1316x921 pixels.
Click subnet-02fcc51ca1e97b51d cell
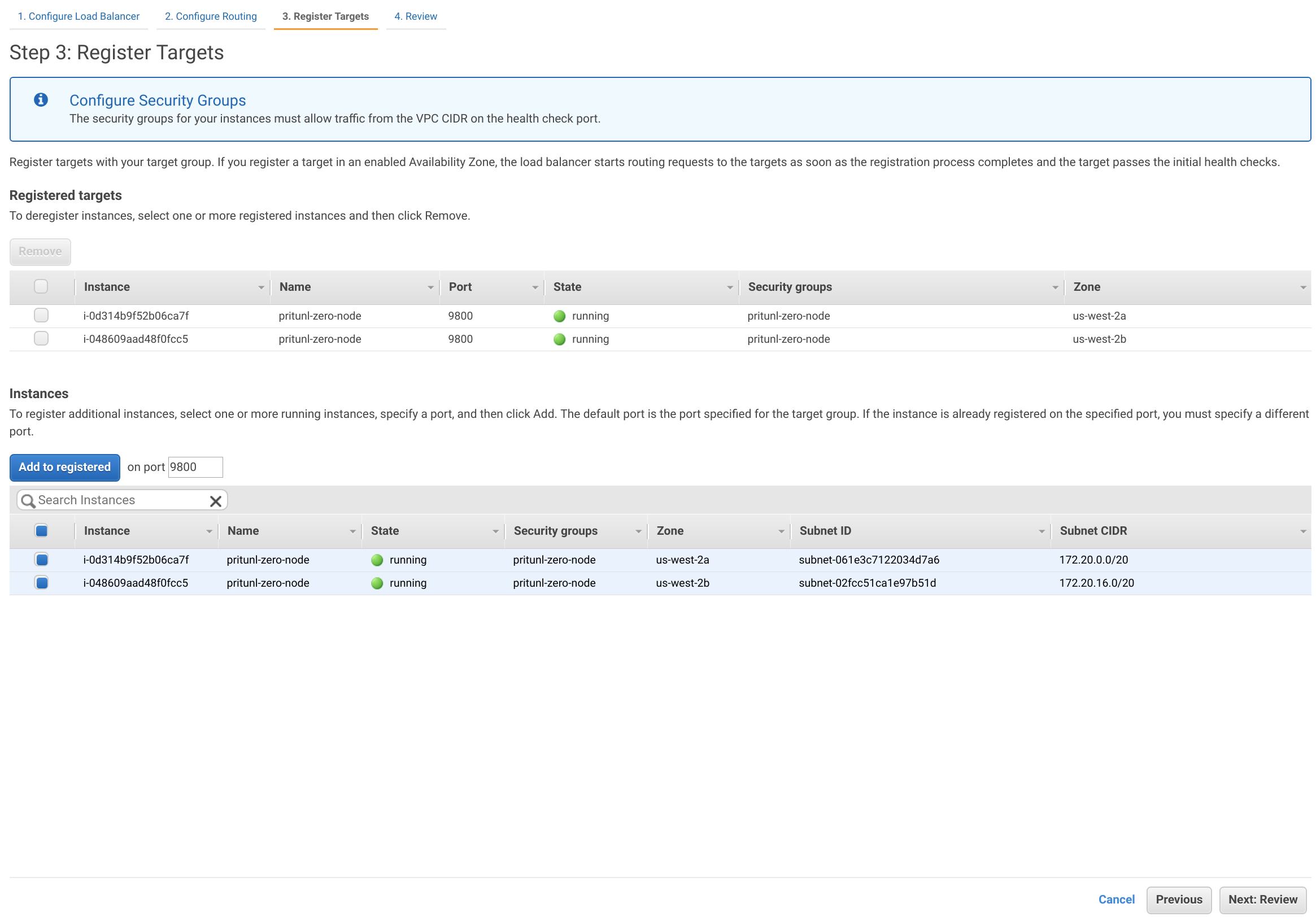pyautogui.click(x=867, y=583)
